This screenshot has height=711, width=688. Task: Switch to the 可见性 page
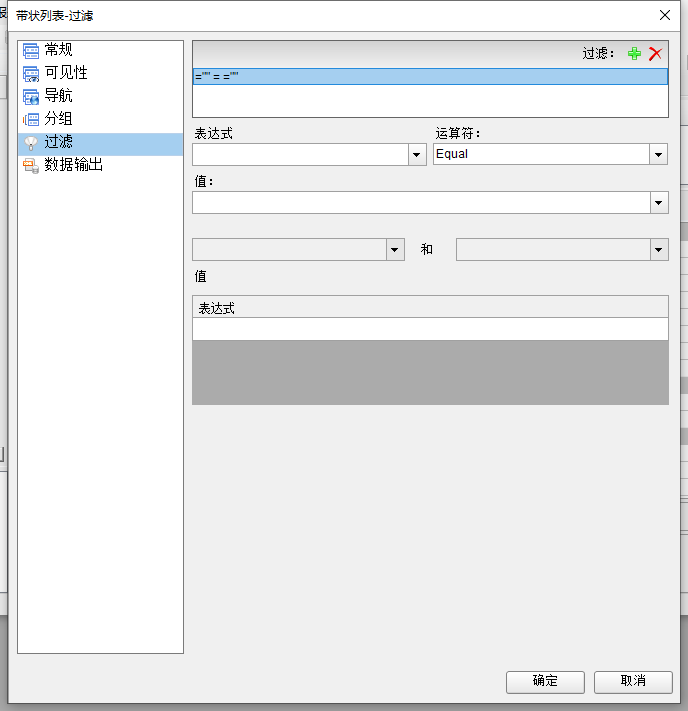pos(100,73)
